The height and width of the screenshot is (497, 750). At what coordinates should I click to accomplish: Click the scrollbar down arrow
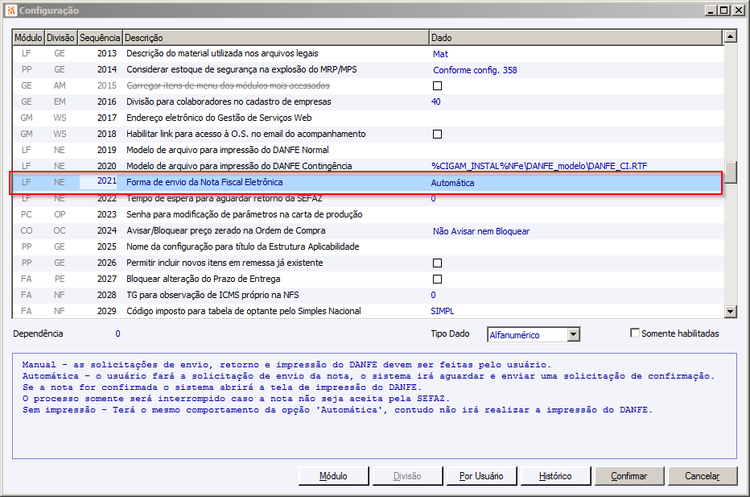pos(730,312)
